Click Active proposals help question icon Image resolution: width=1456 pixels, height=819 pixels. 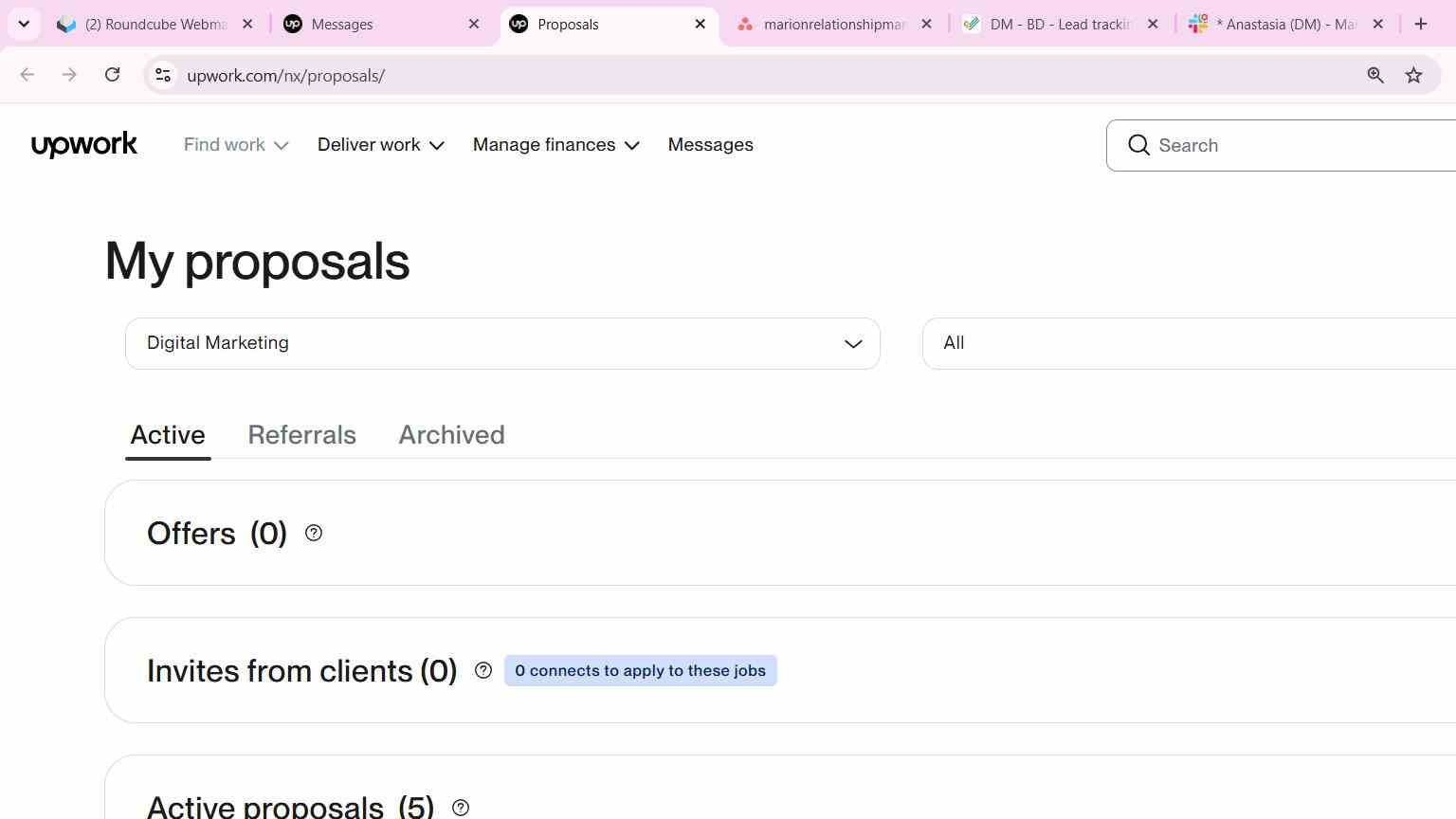pyautogui.click(x=461, y=809)
